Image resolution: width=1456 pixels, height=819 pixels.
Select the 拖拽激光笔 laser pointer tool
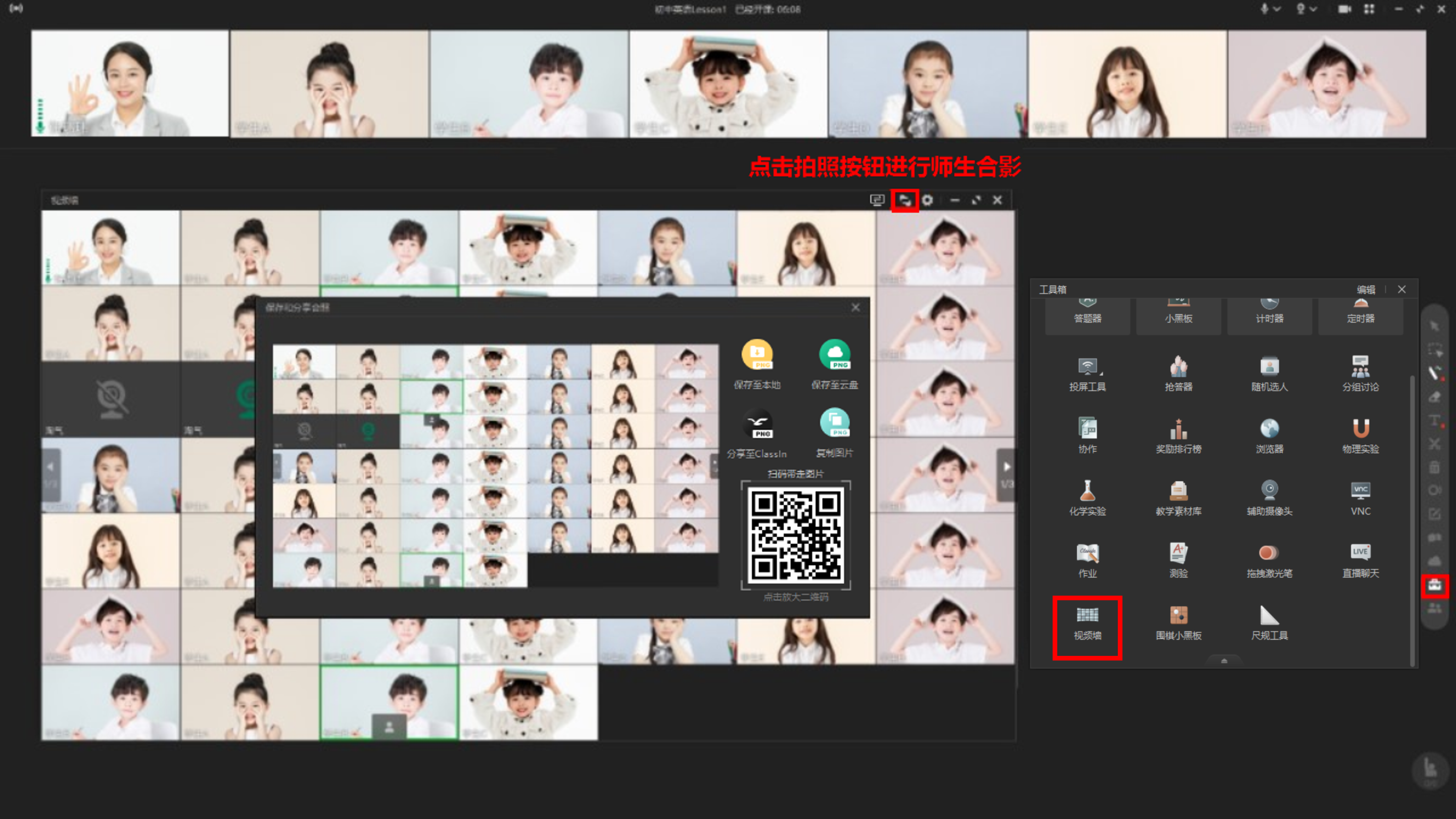click(1269, 561)
